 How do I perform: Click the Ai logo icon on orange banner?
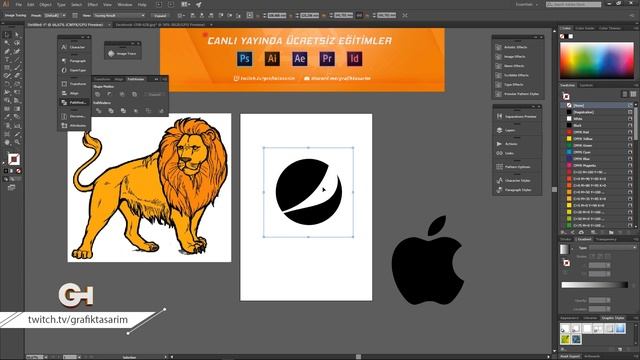(272, 59)
